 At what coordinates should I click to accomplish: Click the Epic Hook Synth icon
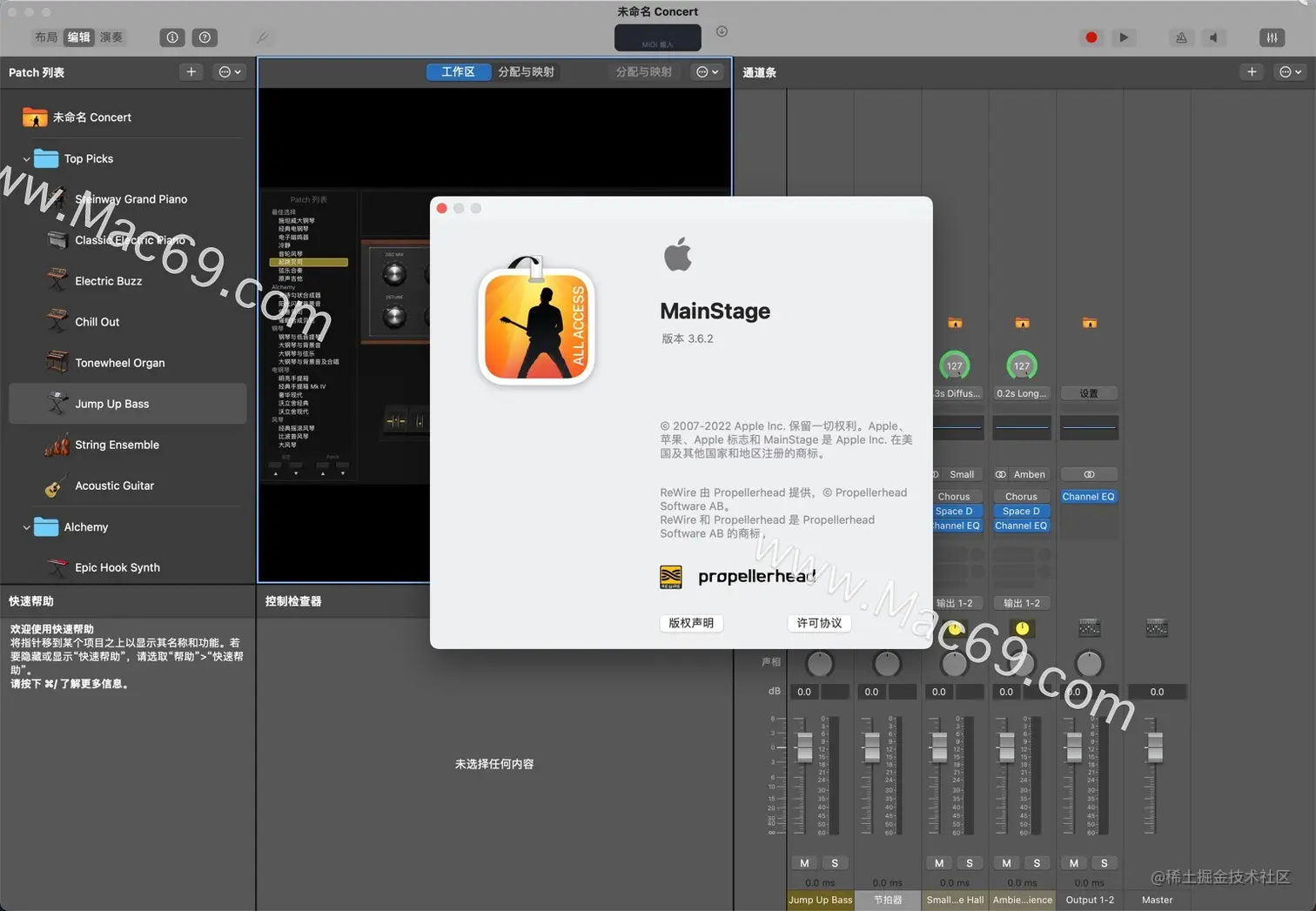tap(57, 567)
